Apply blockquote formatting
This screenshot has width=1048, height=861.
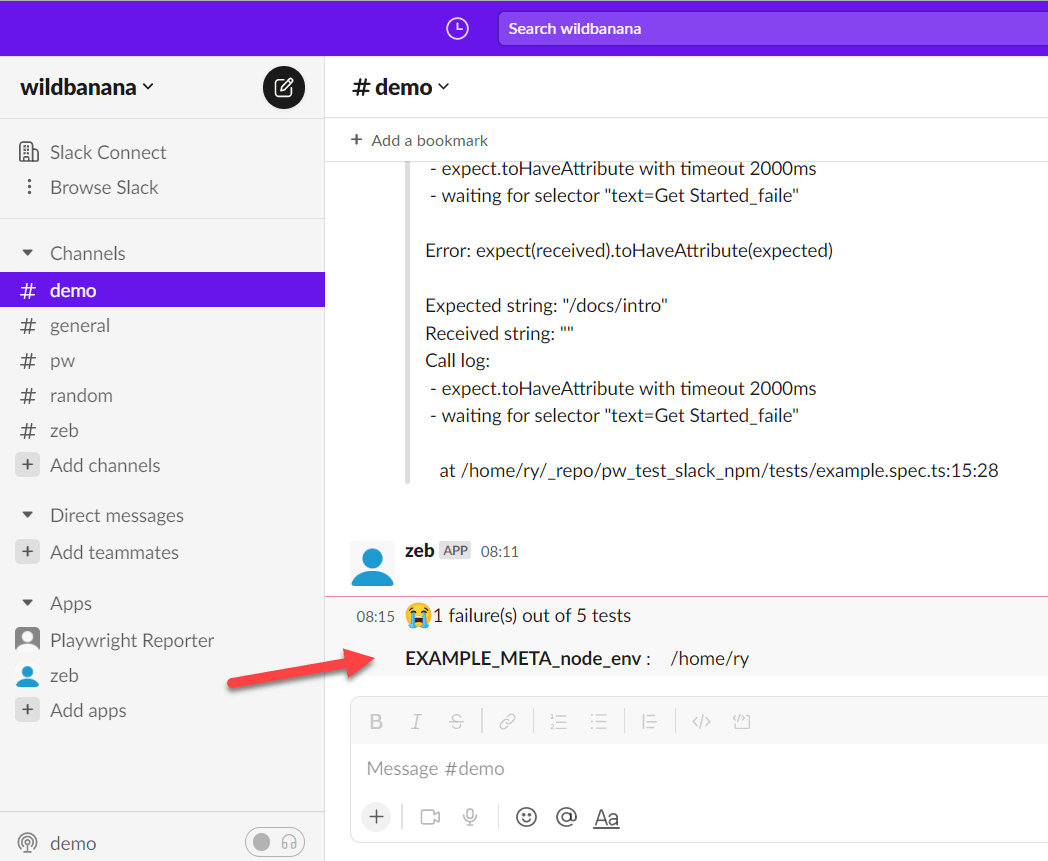click(x=649, y=721)
